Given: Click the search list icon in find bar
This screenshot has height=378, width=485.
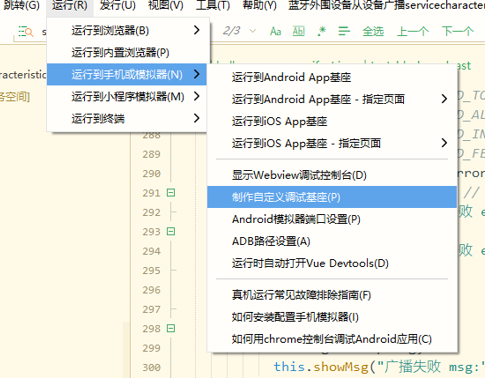Looking at the screenshot, I should [x=26, y=32].
